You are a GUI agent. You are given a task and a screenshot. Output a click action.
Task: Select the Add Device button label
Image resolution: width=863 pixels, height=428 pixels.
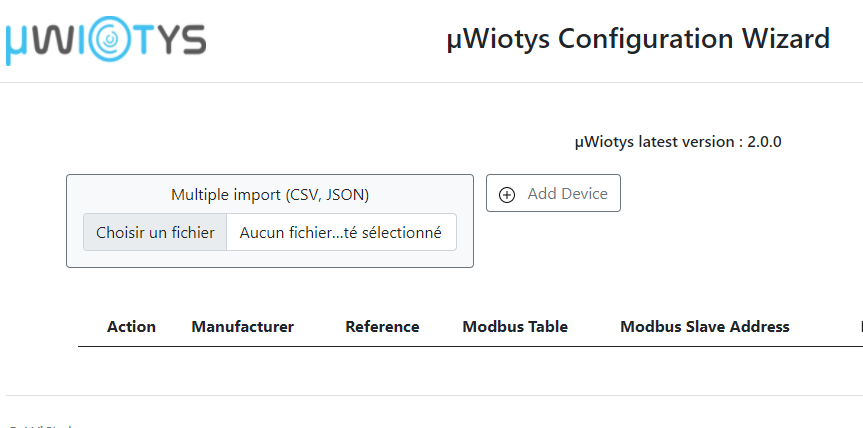tap(567, 194)
